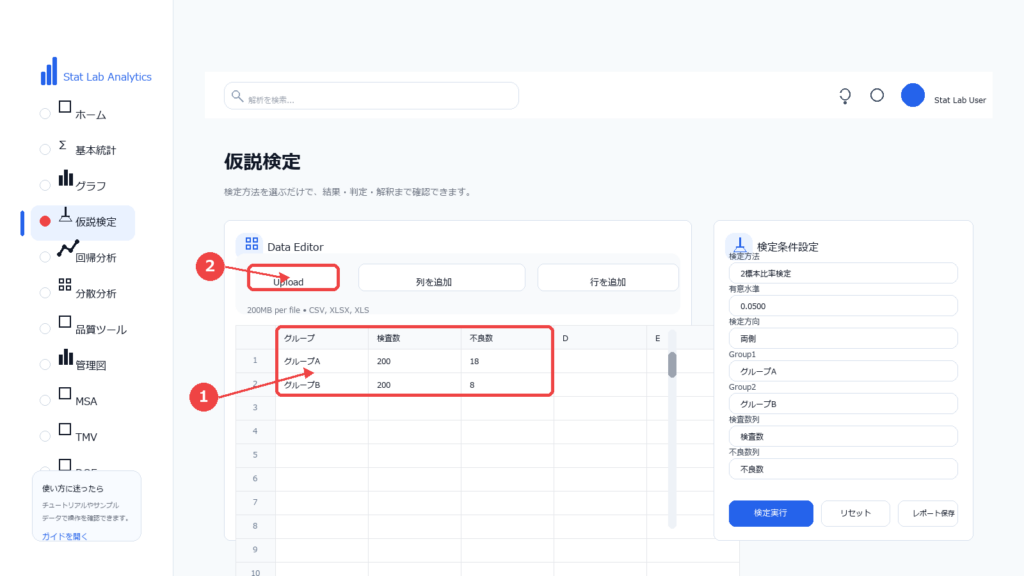Click the グループB cell in row 2
The image size is (1024, 576).
(x=322, y=385)
